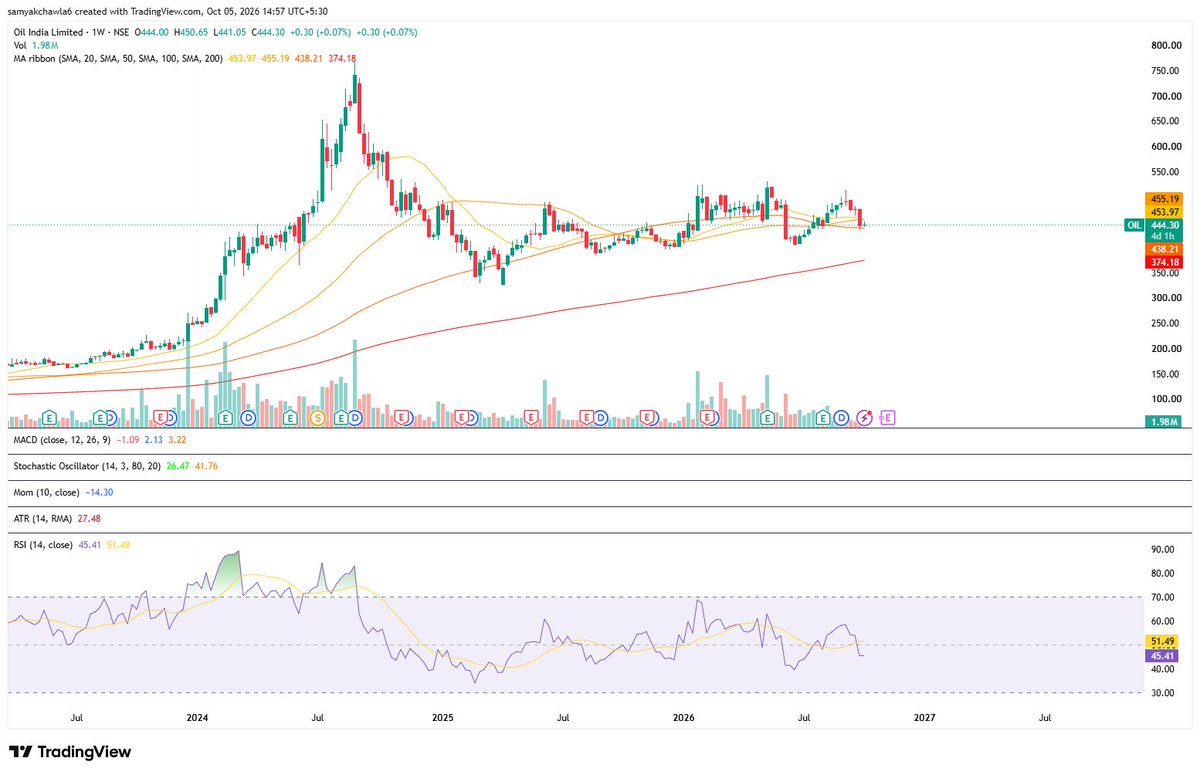Screen dimensions: 1200x775
Task: Select the RSI (14, close) legend
Action: [x=44, y=543]
